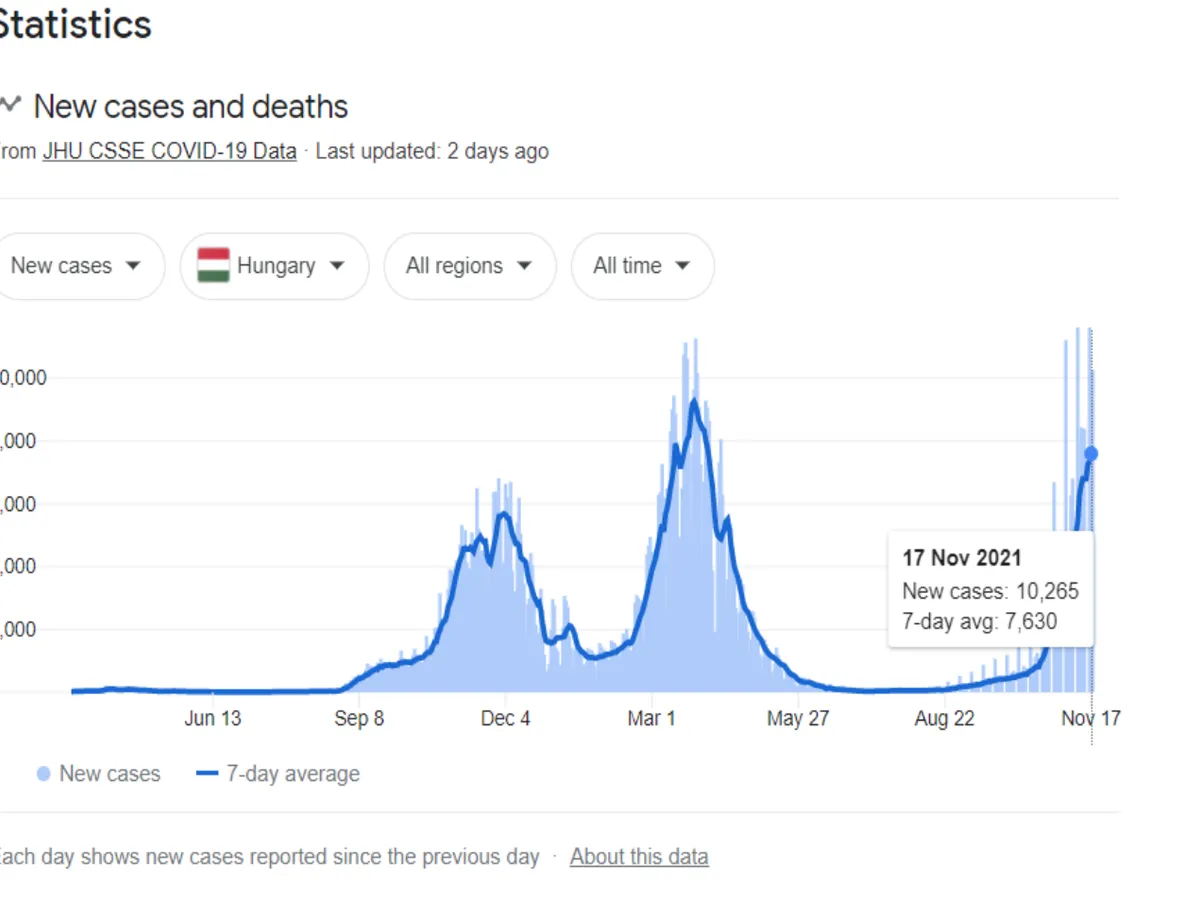Click the 7-day average data point dot
1200x900 pixels.
1091,454
